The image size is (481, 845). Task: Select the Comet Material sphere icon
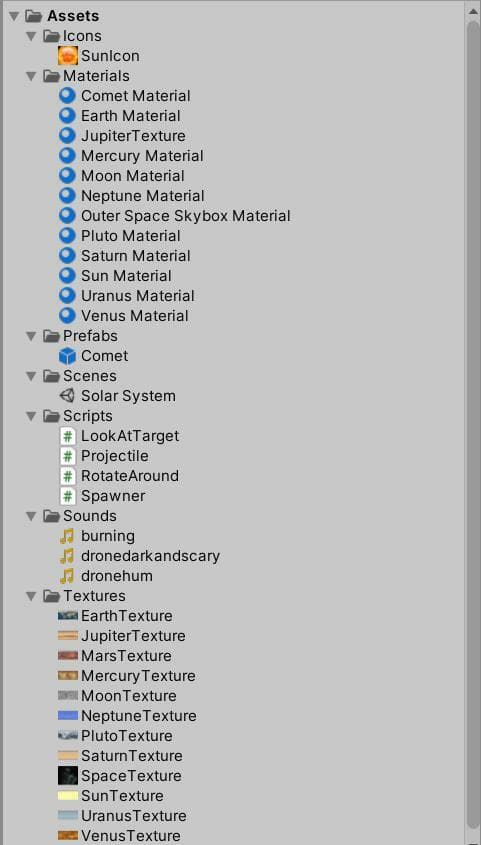pos(67,96)
